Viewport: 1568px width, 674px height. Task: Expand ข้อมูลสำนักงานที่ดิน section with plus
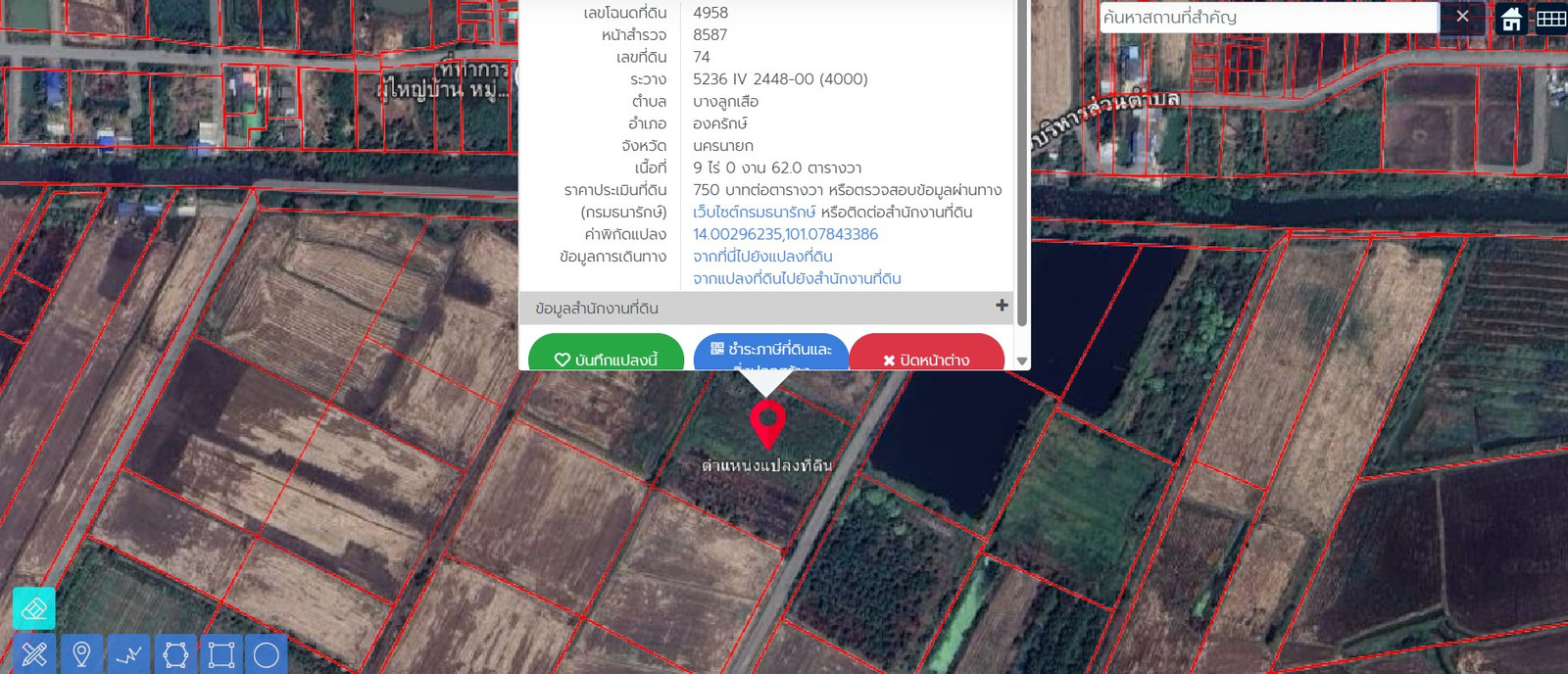[x=1002, y=306]
